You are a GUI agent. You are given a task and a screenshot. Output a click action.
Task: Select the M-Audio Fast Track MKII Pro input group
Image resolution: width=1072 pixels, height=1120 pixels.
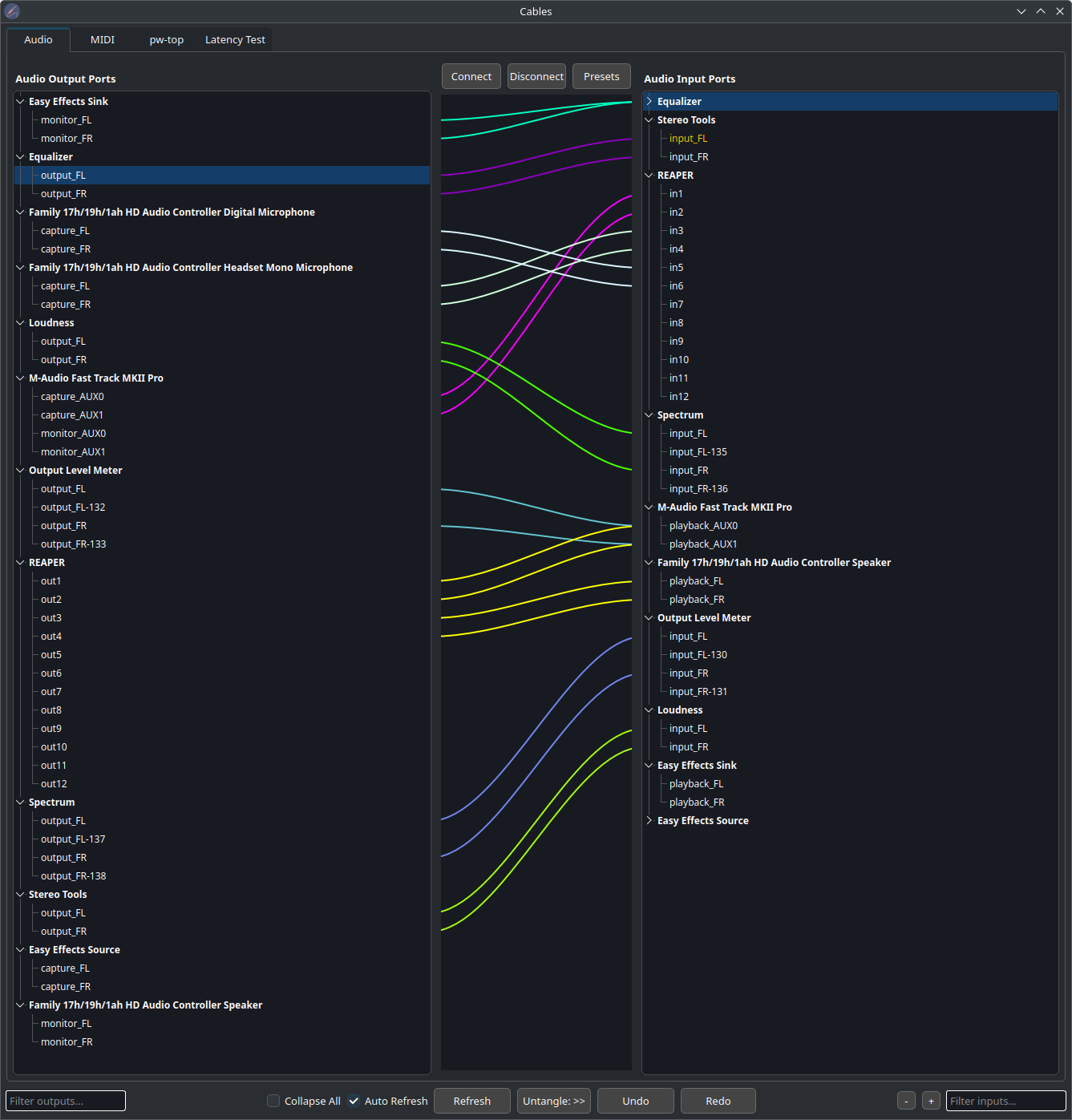tap(725, 507)
